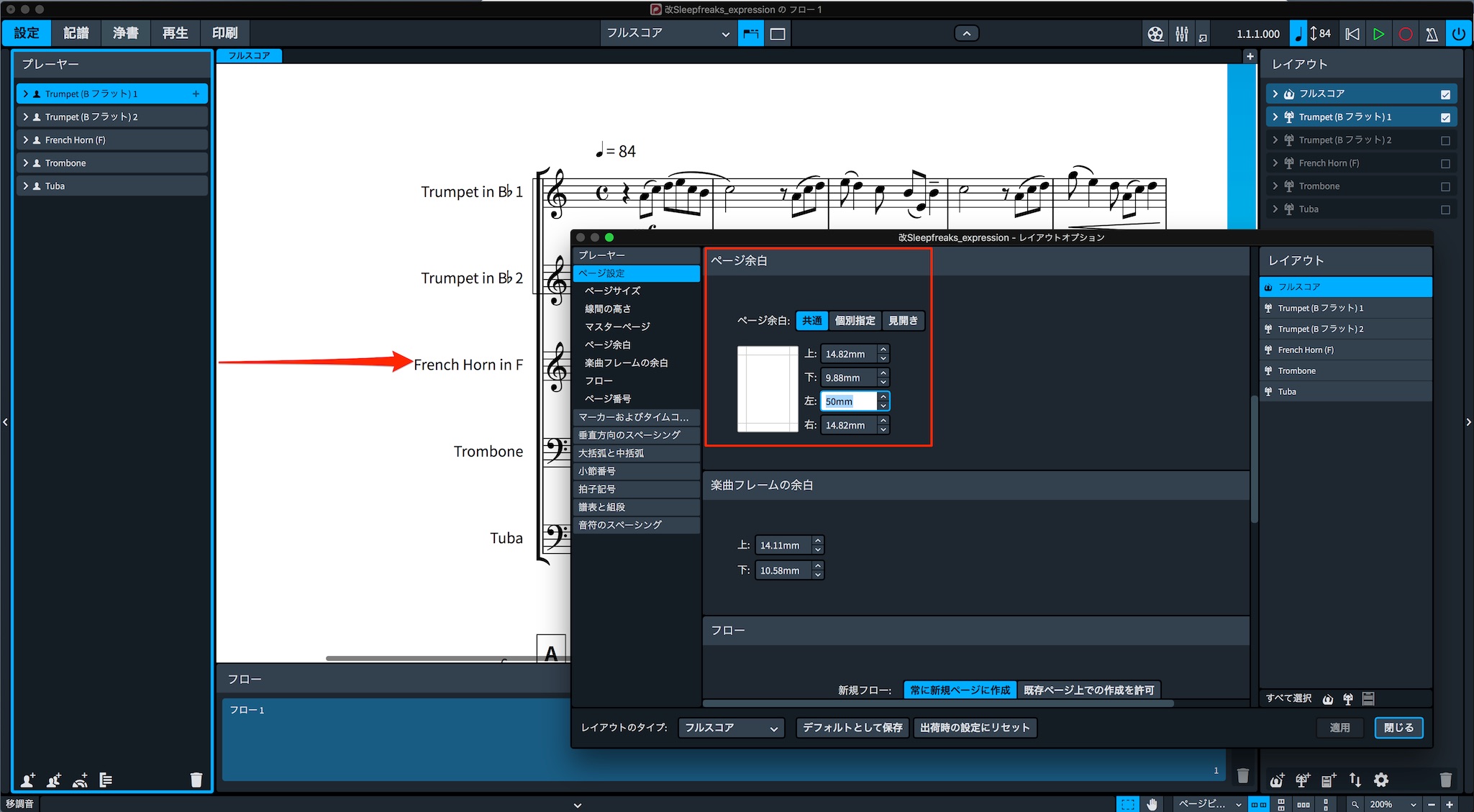Switch to 設定 mode tab
This screenshot has width=1474, height=812.
(x=27, y=33)
